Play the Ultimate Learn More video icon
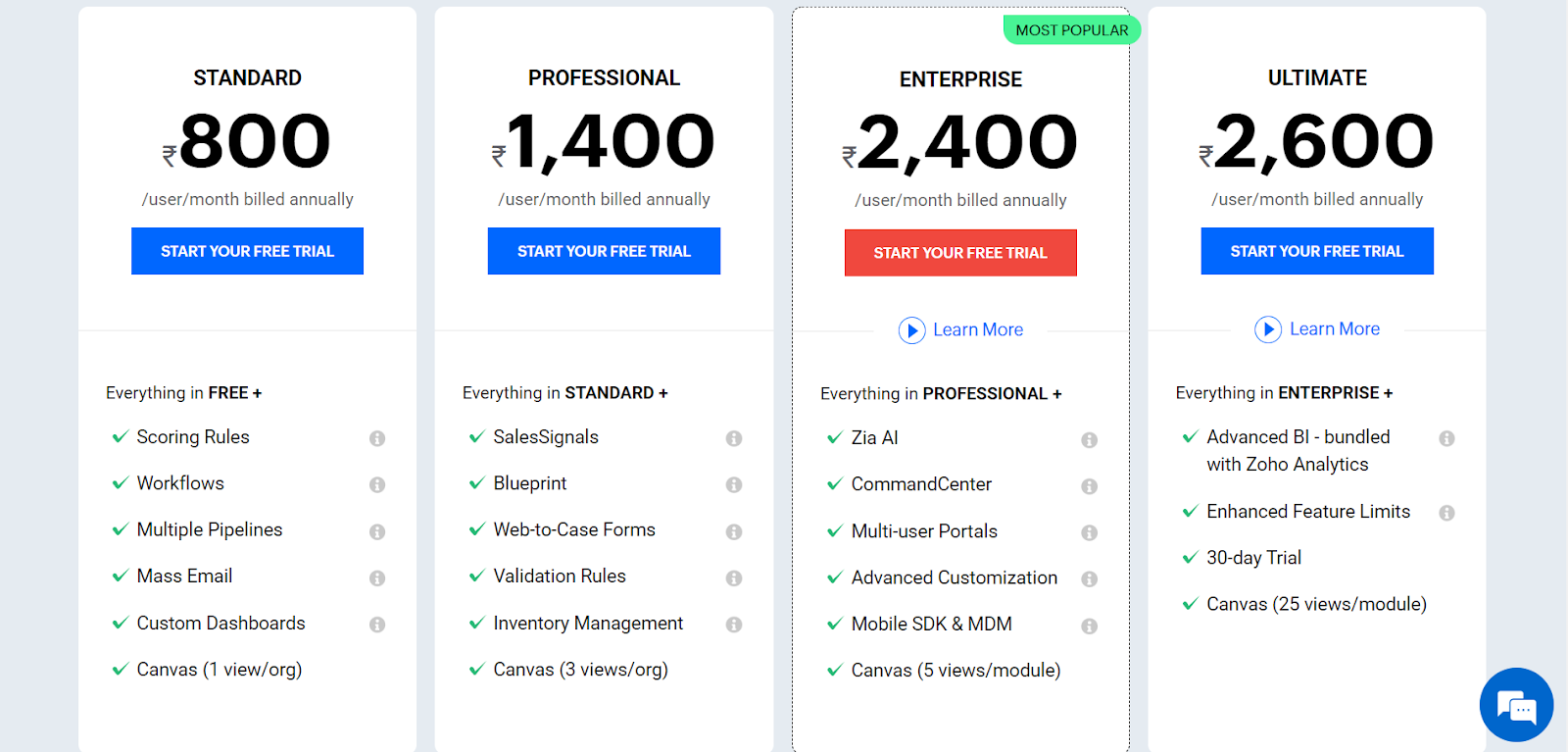 1268,329
